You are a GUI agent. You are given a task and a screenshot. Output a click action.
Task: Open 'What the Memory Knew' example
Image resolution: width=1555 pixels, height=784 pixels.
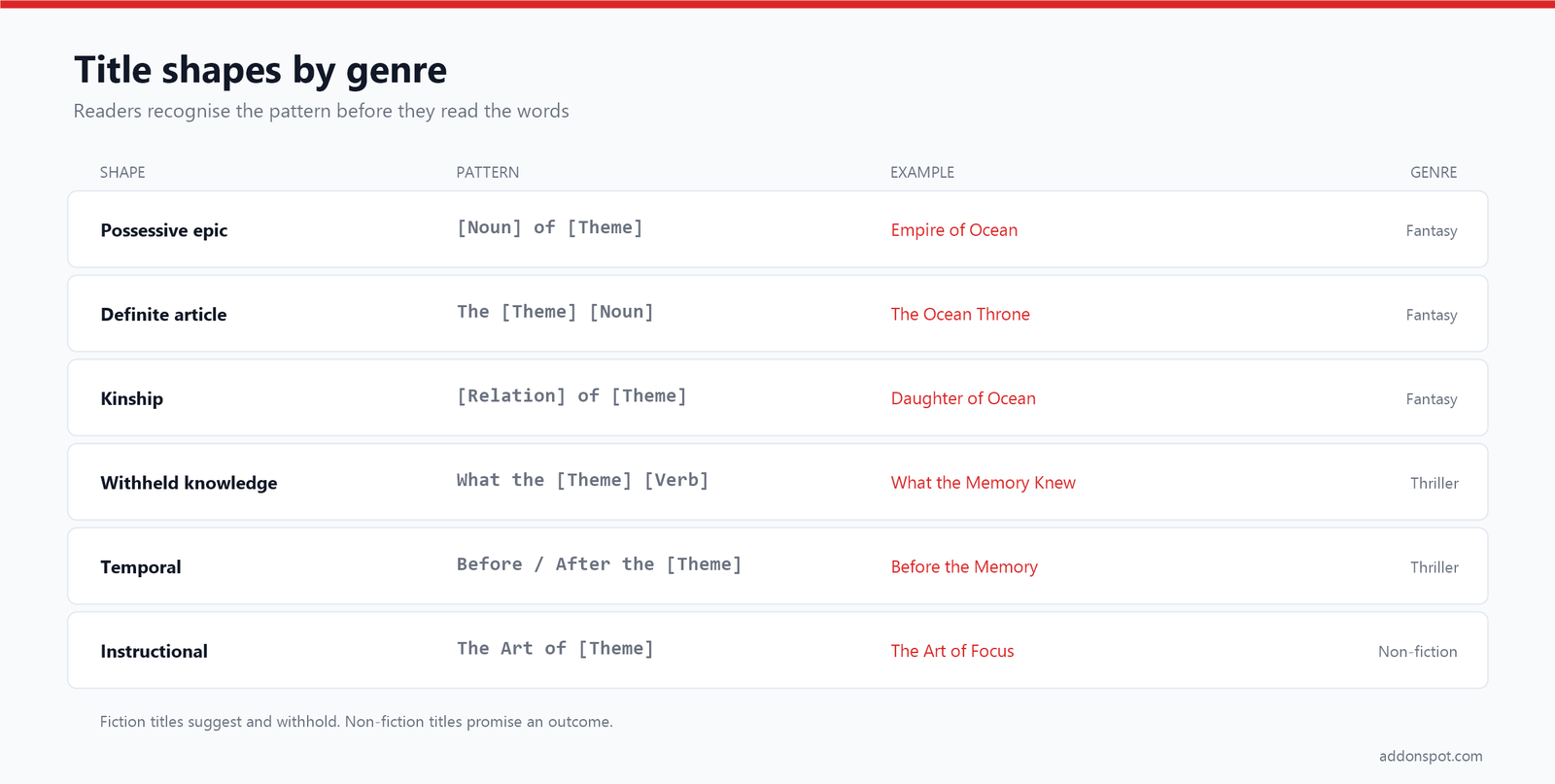984,483
